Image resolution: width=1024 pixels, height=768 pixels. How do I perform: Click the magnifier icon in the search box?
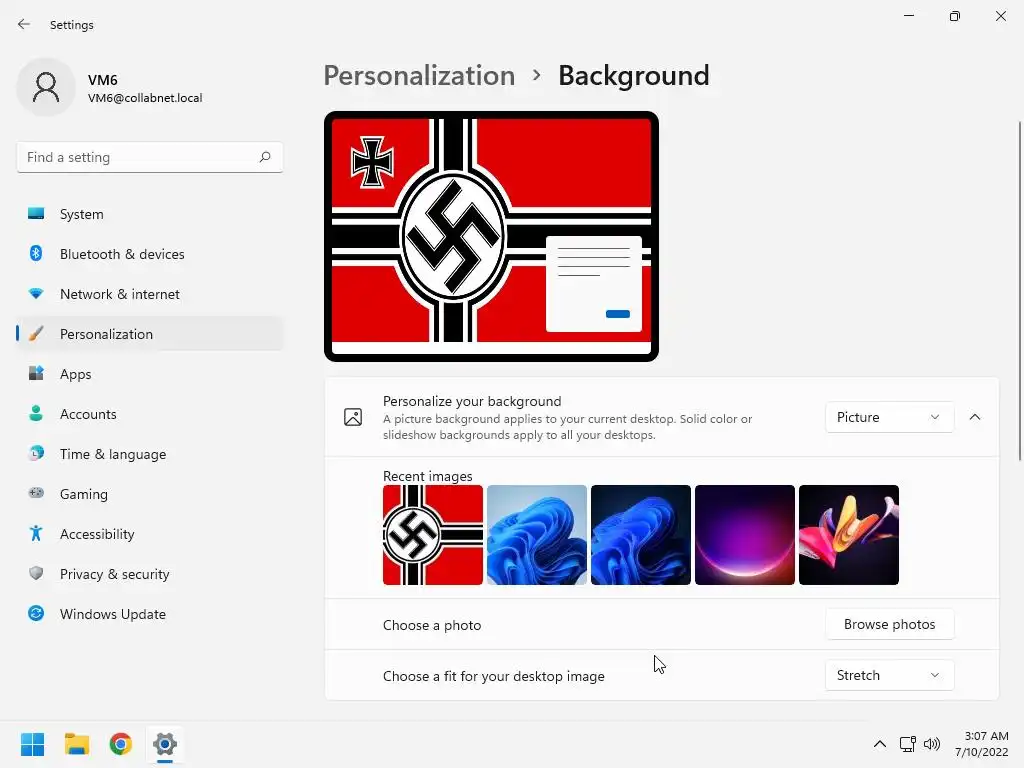tap(264, 157)
